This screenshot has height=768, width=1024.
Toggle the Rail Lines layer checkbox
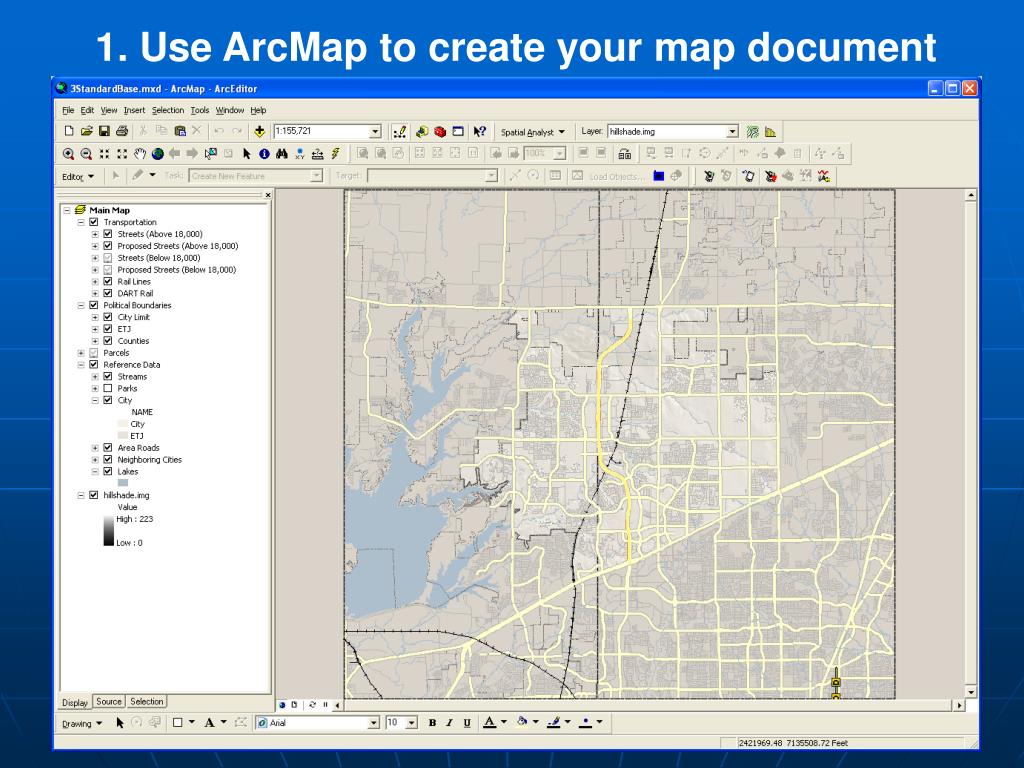[x=108, y=281]
